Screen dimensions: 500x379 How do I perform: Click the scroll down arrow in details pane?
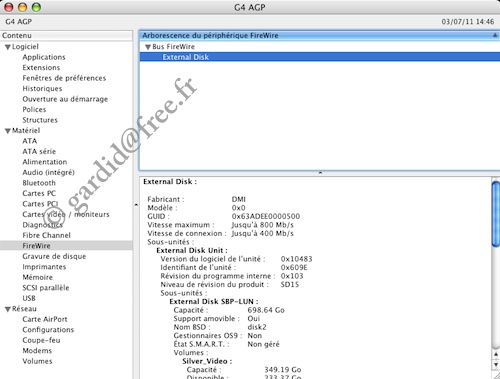point(496,364)
